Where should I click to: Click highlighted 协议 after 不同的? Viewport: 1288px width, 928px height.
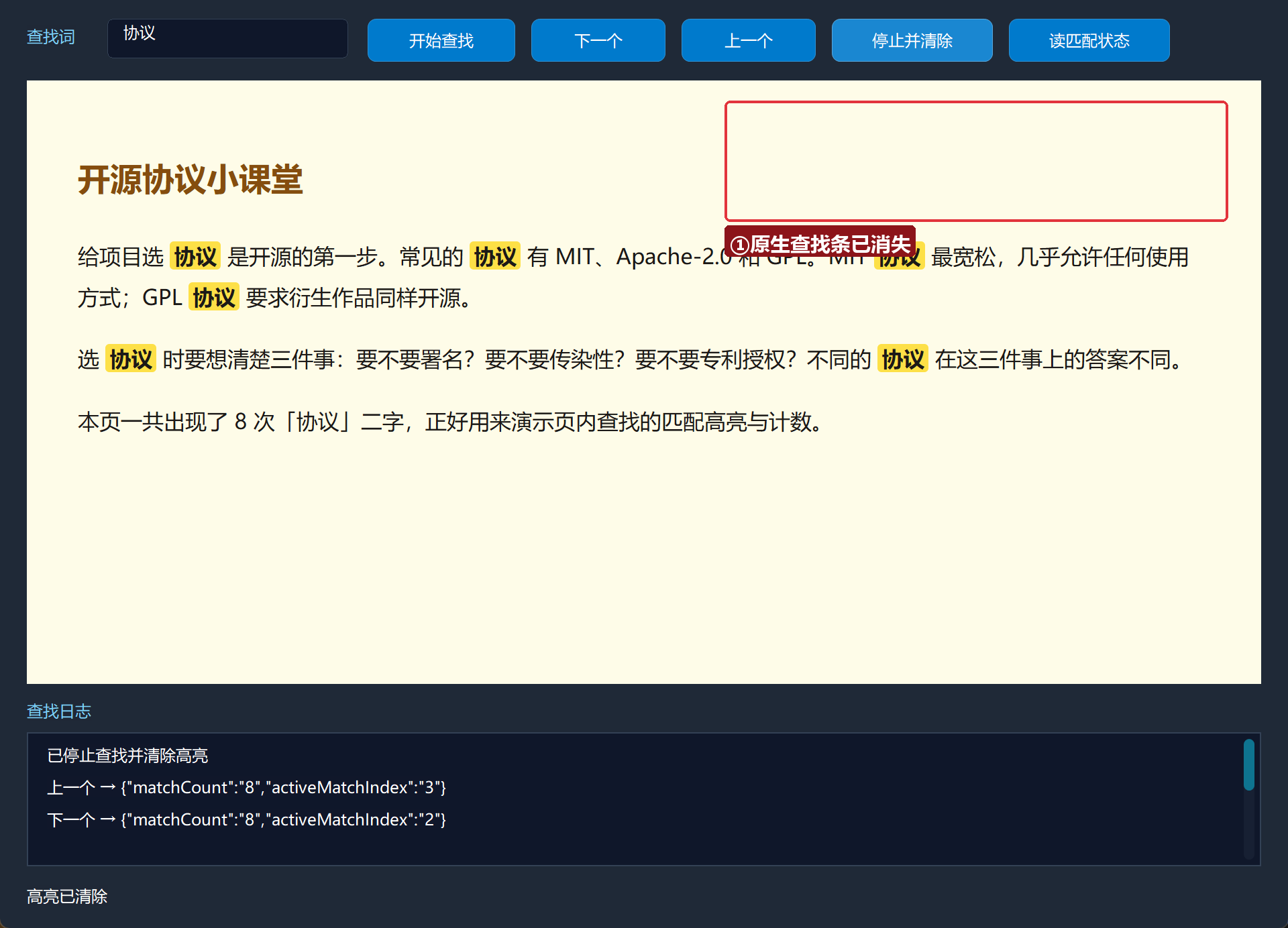903,359
